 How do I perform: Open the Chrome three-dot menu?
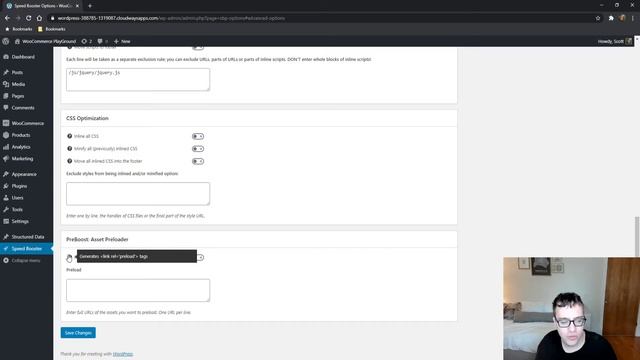(633, 18)
